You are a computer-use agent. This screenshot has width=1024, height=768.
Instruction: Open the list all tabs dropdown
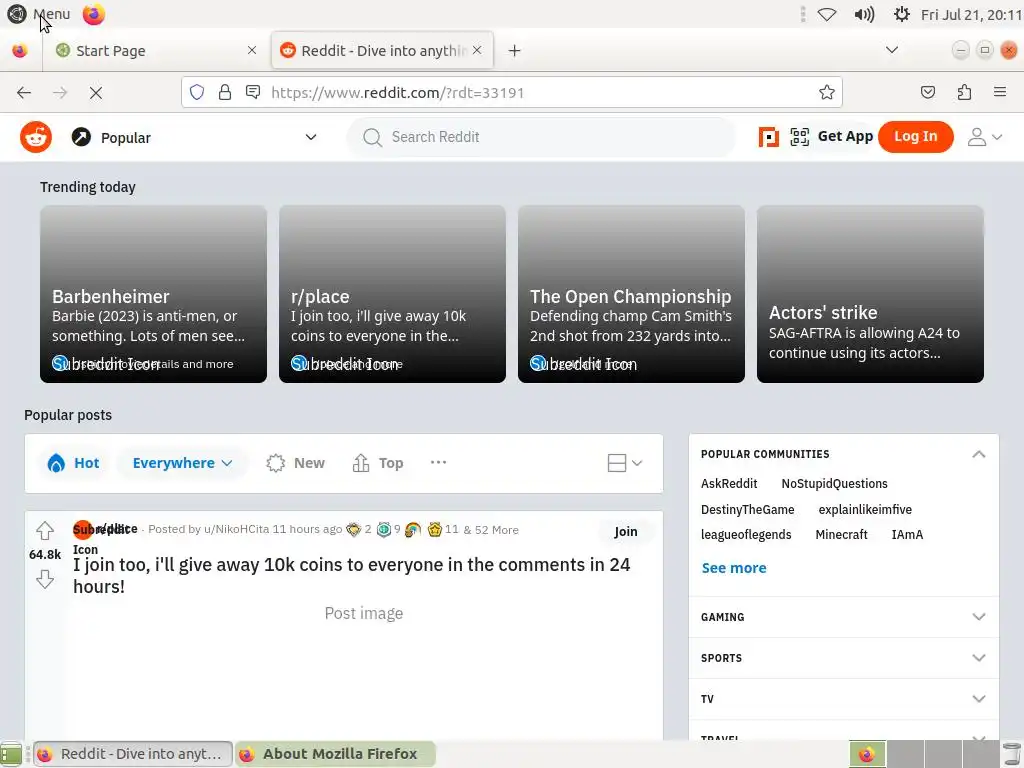tap(891, 50)
